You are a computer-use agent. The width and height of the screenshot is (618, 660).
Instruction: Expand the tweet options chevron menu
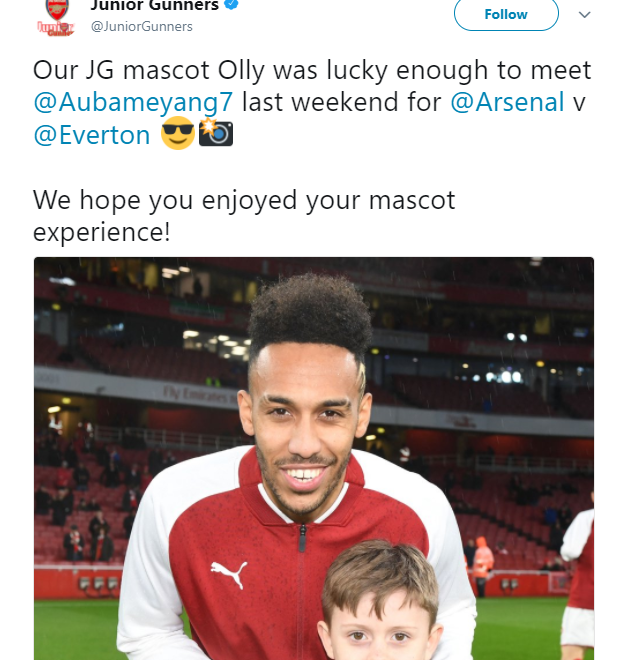click(x=584, y=15)
